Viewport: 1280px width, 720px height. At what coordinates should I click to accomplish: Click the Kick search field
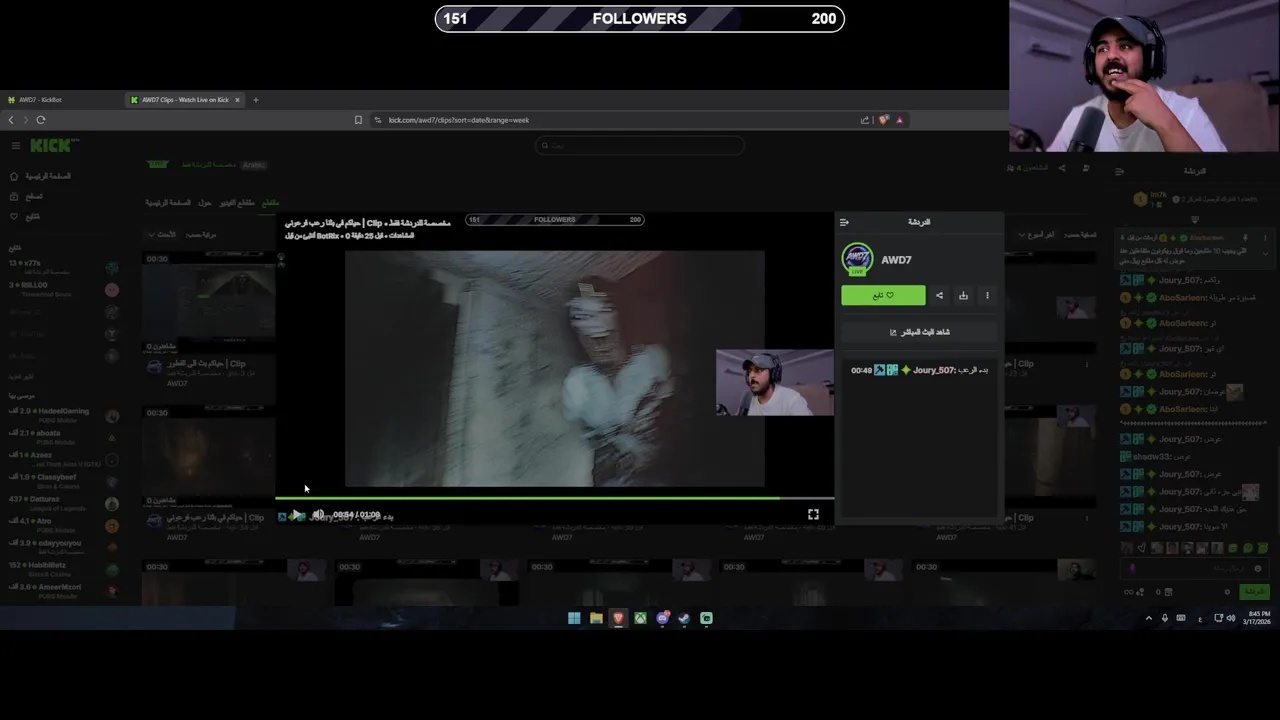point(640,146)
